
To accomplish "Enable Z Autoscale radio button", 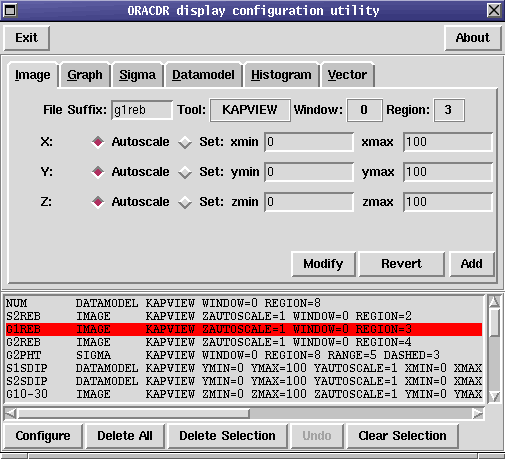I will pos(98,202).
